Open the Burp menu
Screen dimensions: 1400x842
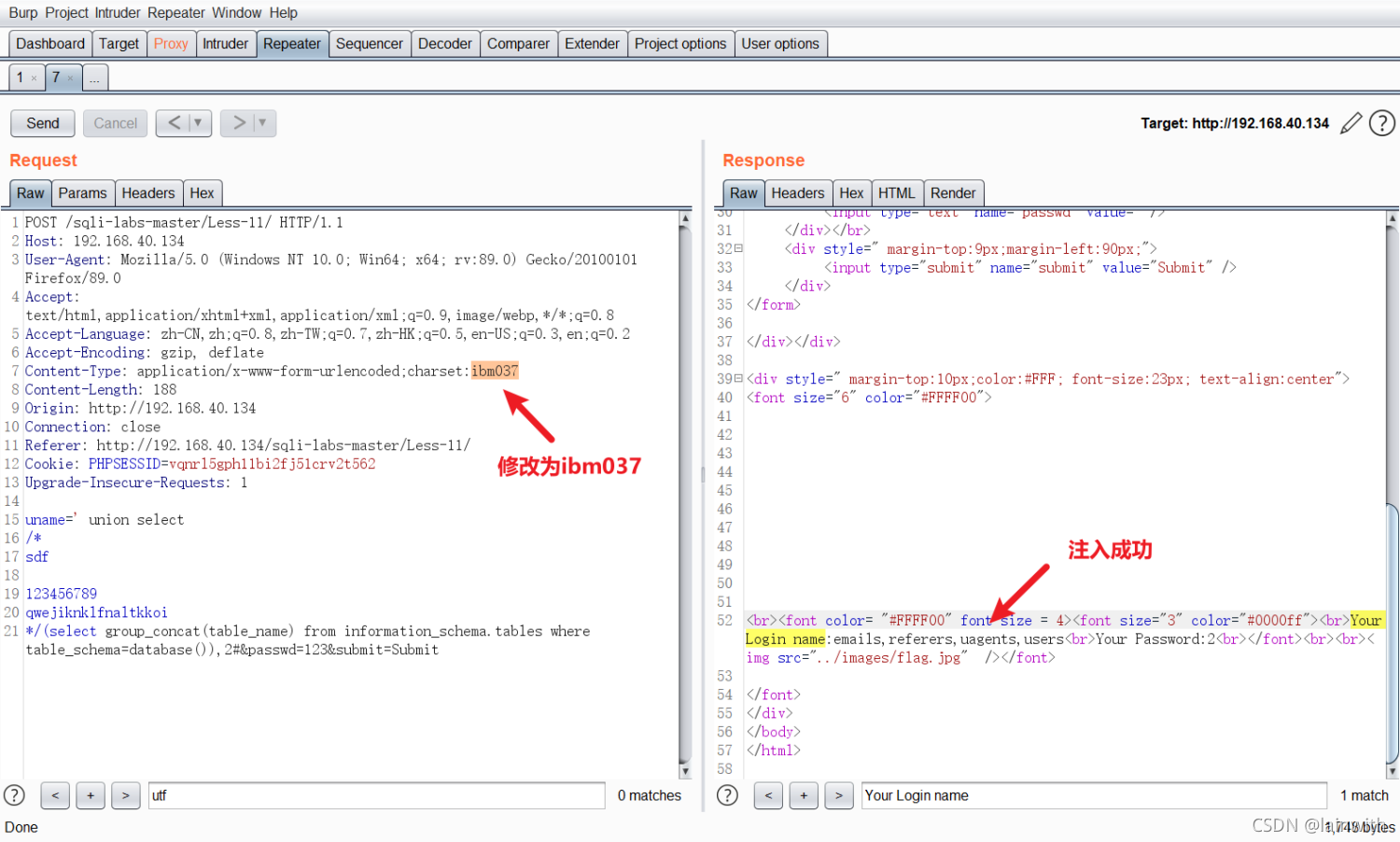point(23,13)
